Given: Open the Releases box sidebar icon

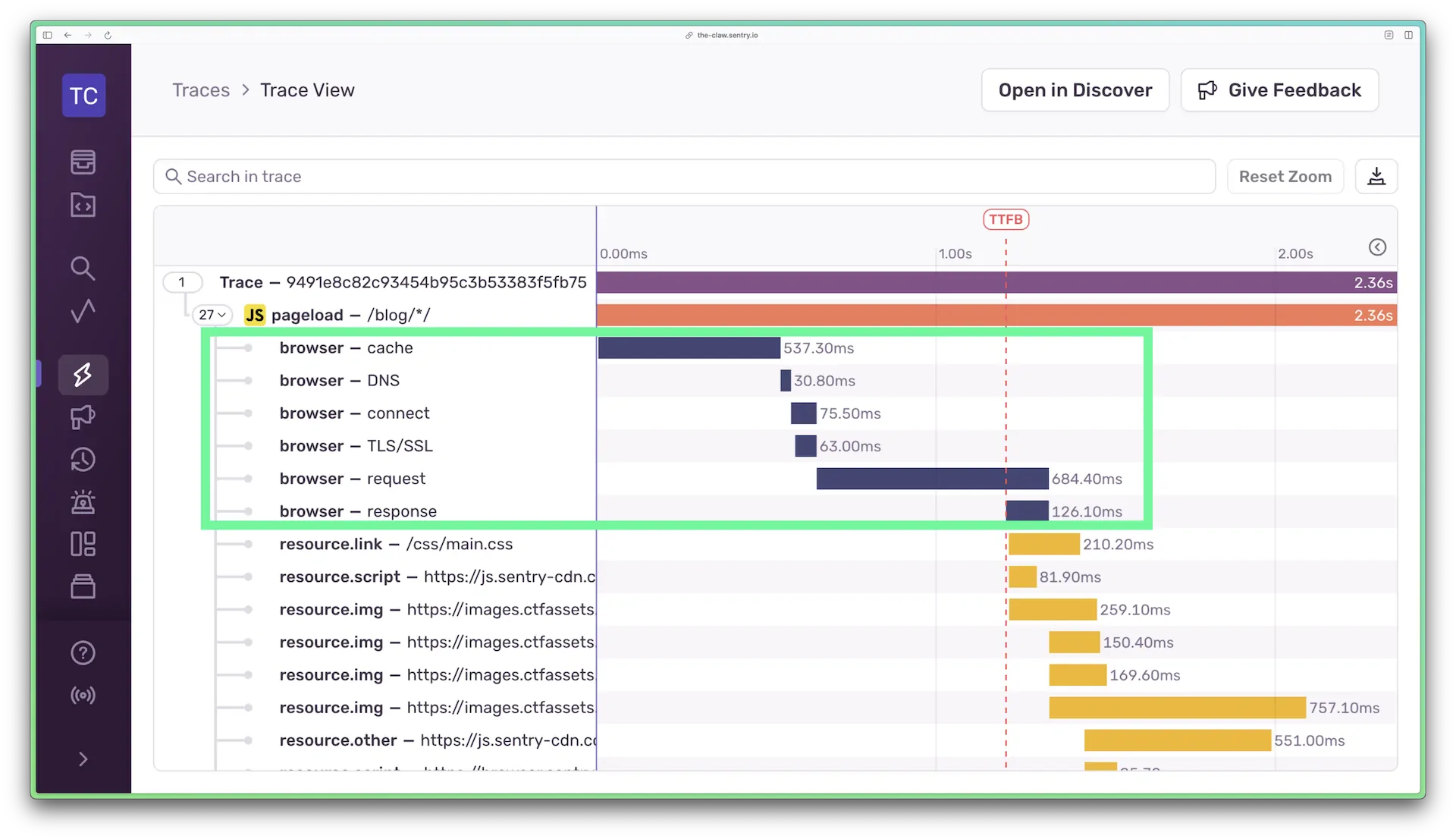Looking at the screenshot, I should [x=83, y=586].
